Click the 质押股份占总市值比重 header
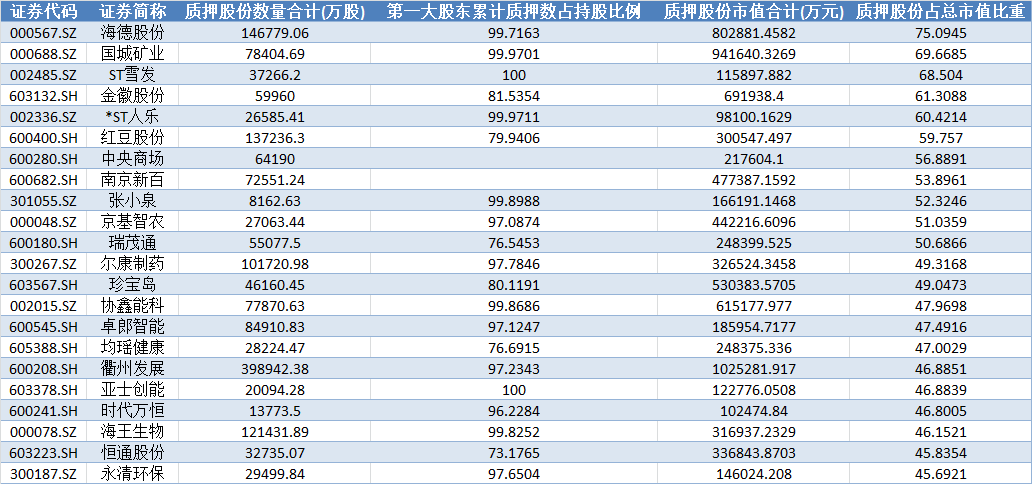Screen dimensions: 1032x484 point(943,11)
